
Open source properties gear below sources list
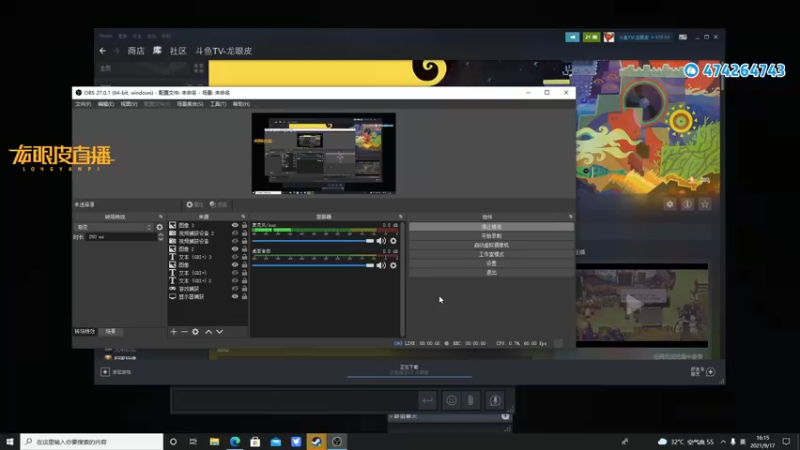(195, 332)
